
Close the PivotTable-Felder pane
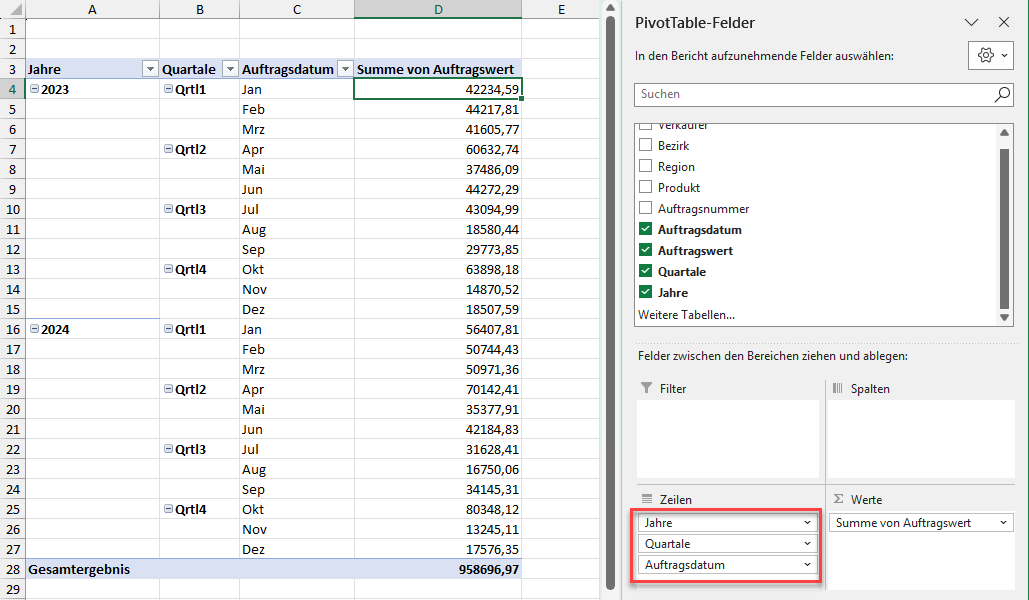(1004, 22)
